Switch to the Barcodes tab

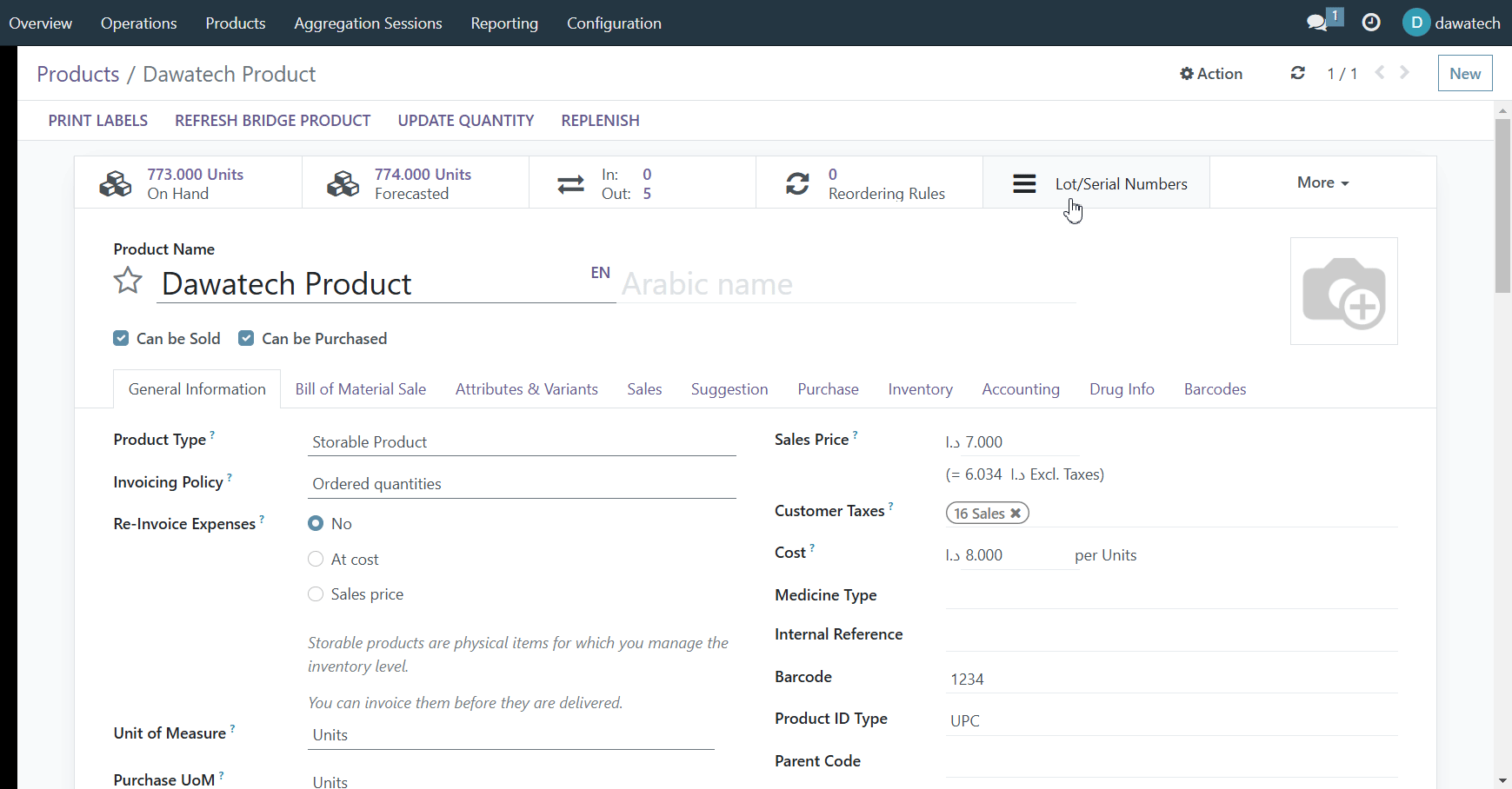click(x=1215, y=389)
